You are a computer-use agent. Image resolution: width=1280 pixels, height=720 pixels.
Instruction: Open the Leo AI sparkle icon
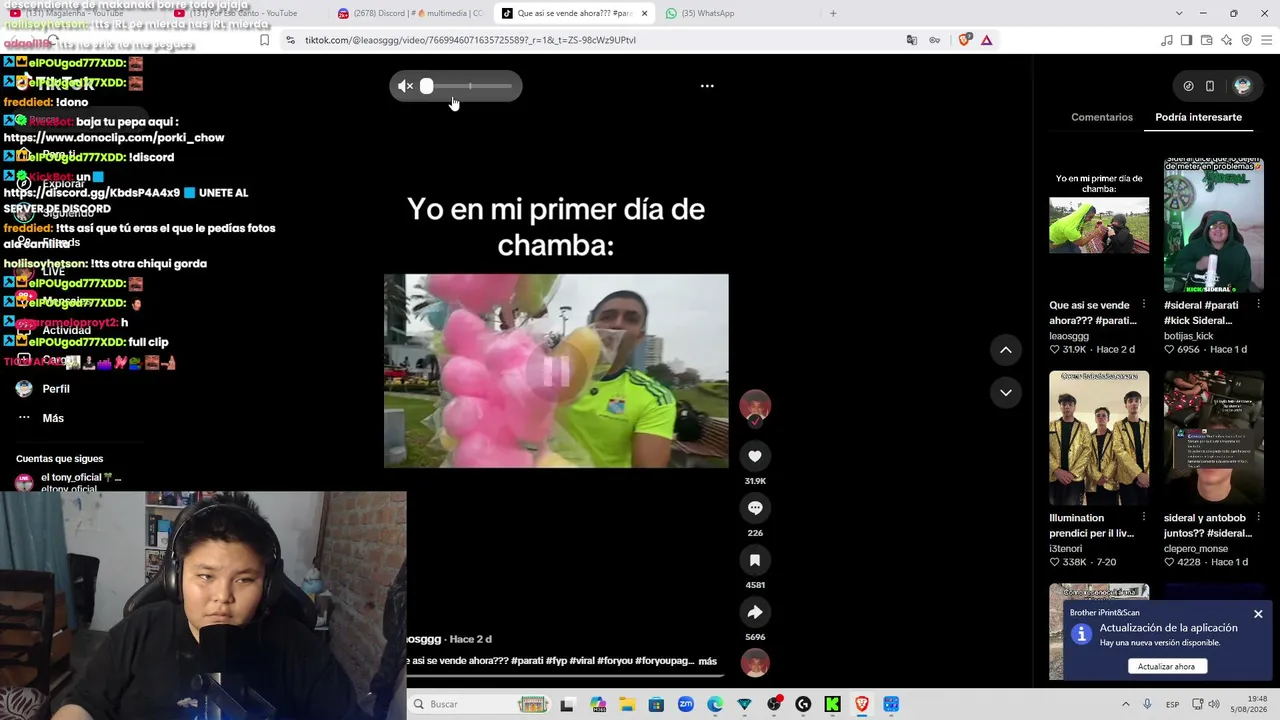coord(1226,40)
